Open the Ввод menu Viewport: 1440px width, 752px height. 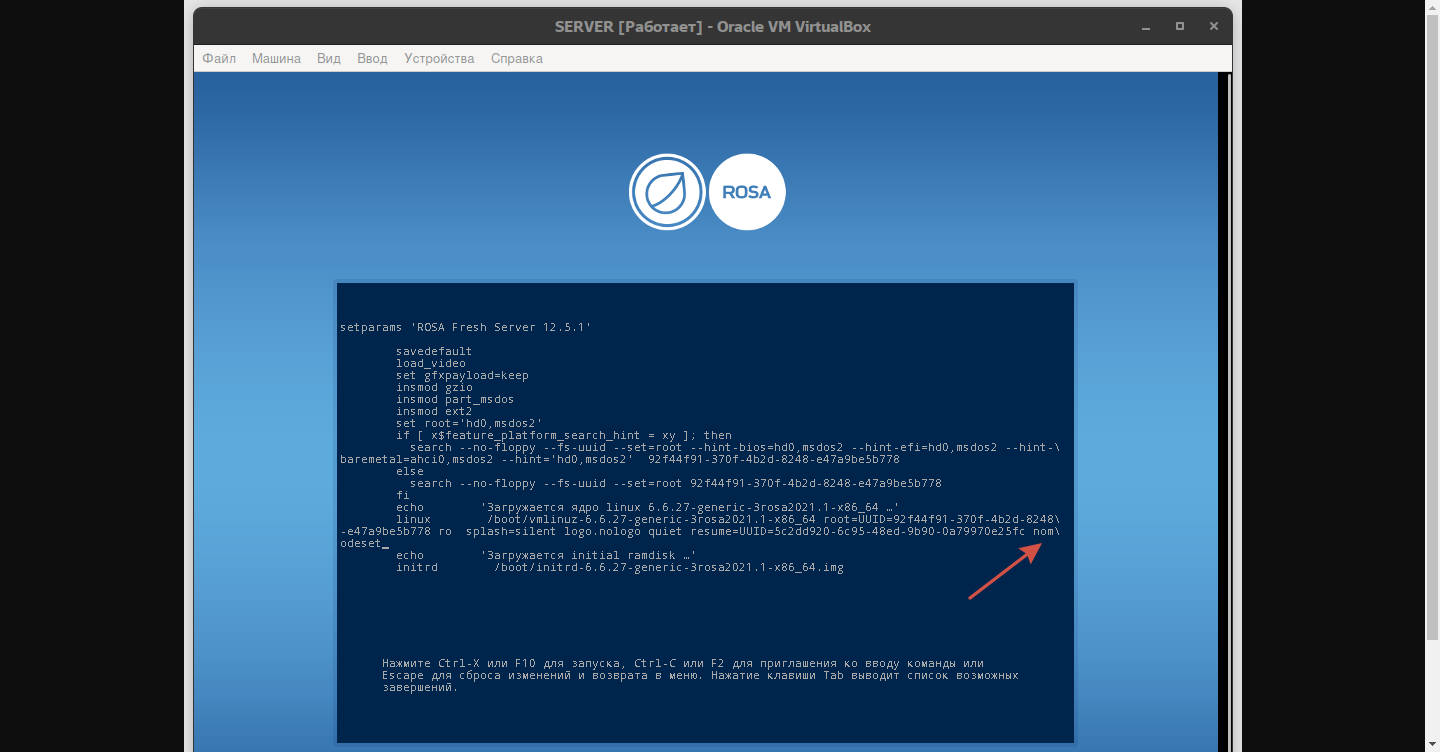(x=372, y=58)
